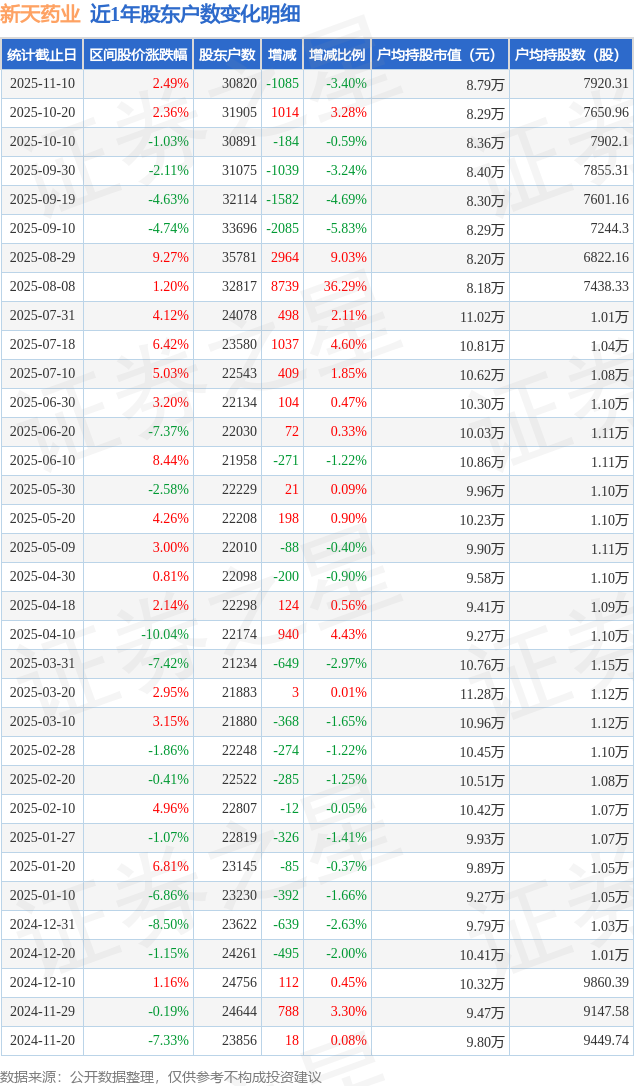634x1086 pixels.
Task: Click the 2024-11-20 date cell
Action: coord(42,1041)
